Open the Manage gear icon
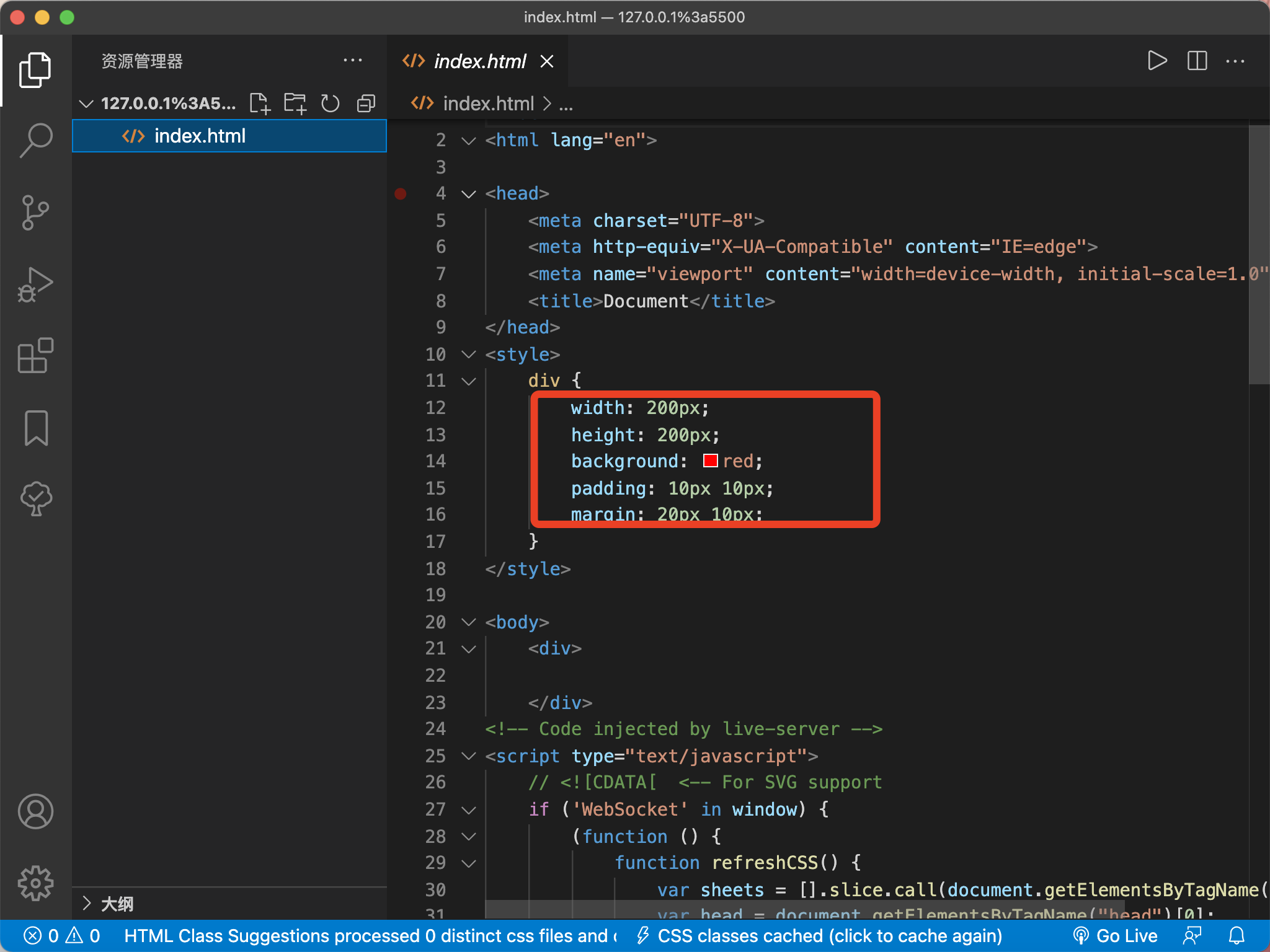The height and width of the screenshot is (952, 1270). point(36,883)
